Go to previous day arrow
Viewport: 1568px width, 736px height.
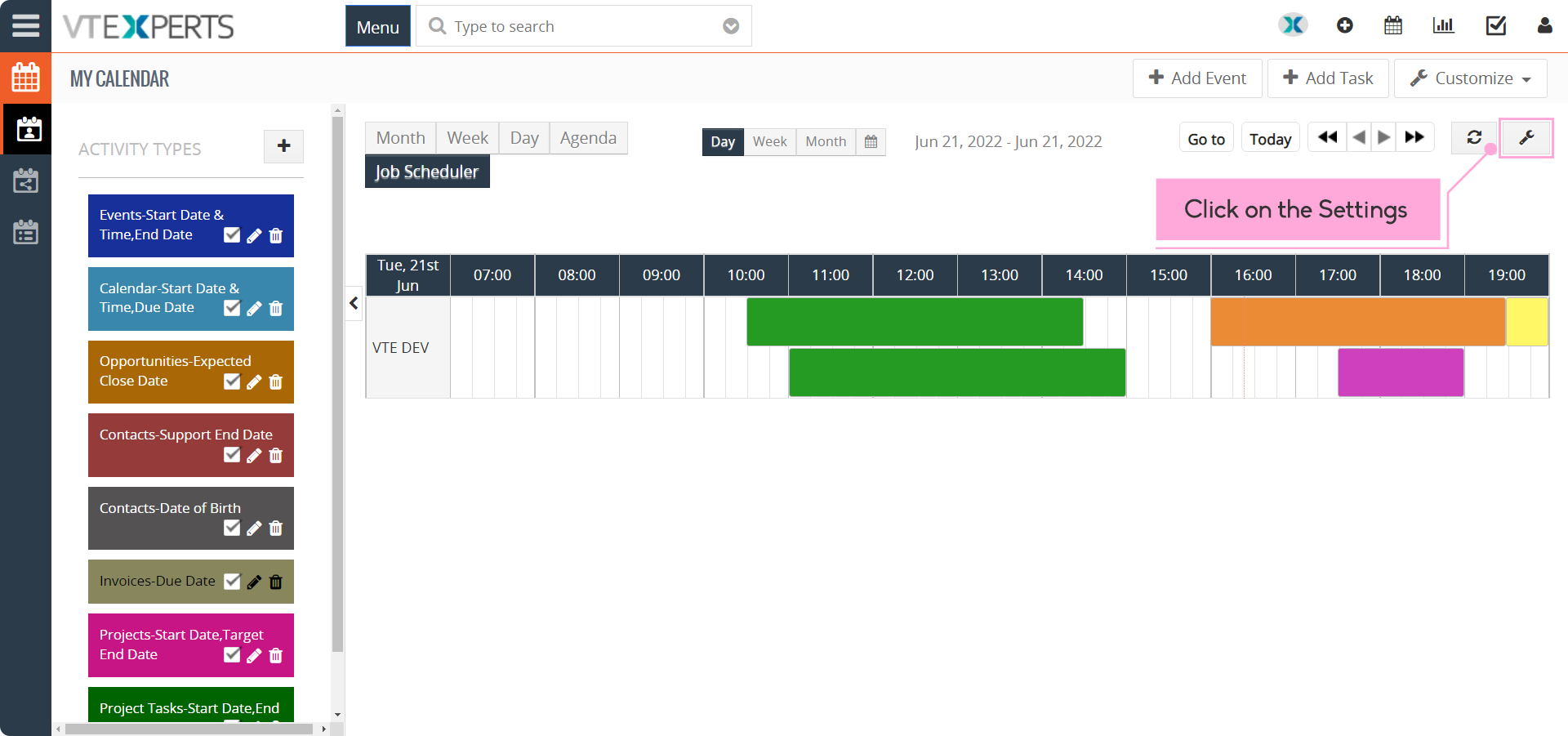point(1359,137)
